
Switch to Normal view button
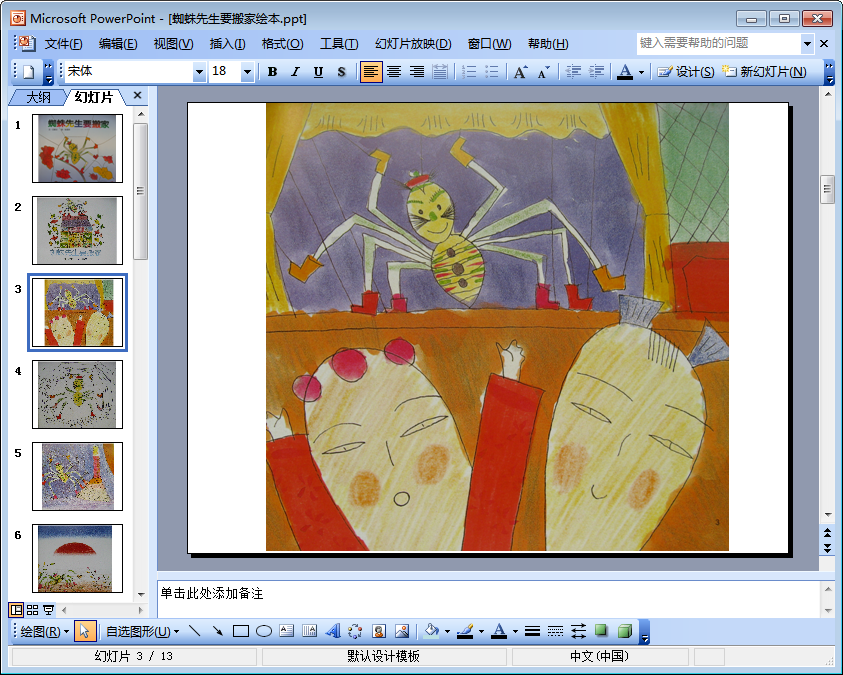[x=16, y=609]
